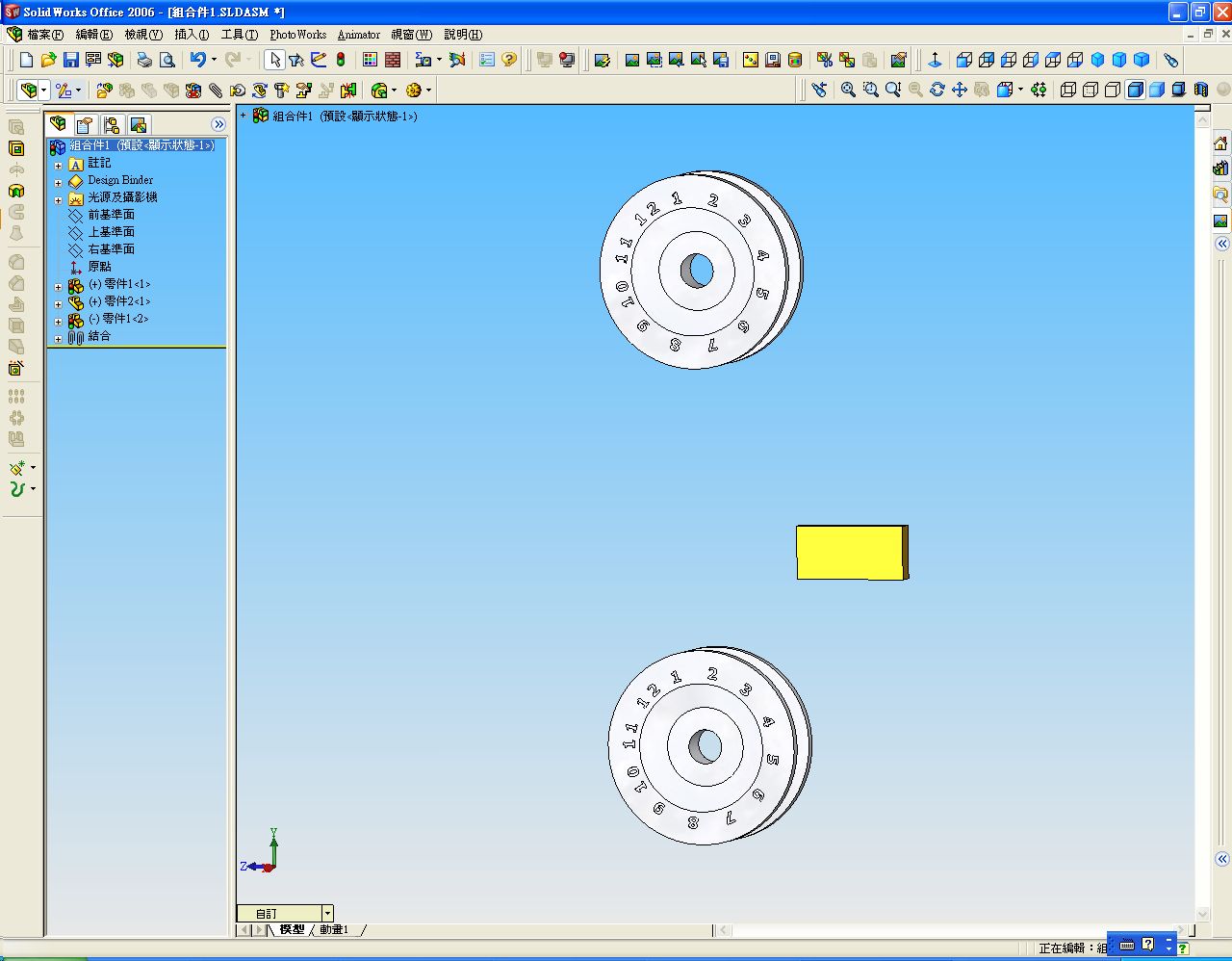The image size is (1232, 961).
Task: Click the Rebuild traffic light icon
Action: (x=341, y=60)
